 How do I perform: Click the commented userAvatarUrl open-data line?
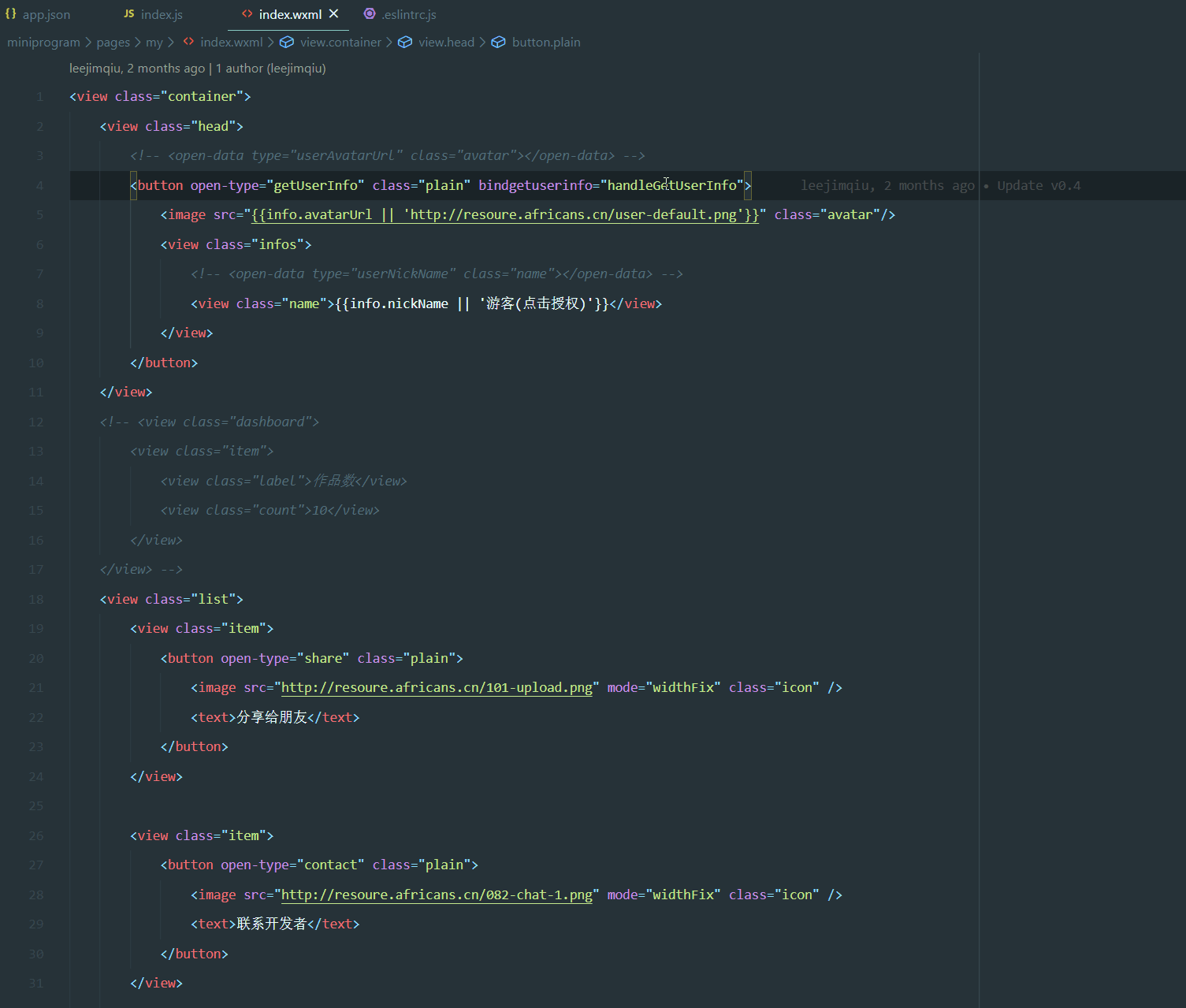(x=388, y=155)
